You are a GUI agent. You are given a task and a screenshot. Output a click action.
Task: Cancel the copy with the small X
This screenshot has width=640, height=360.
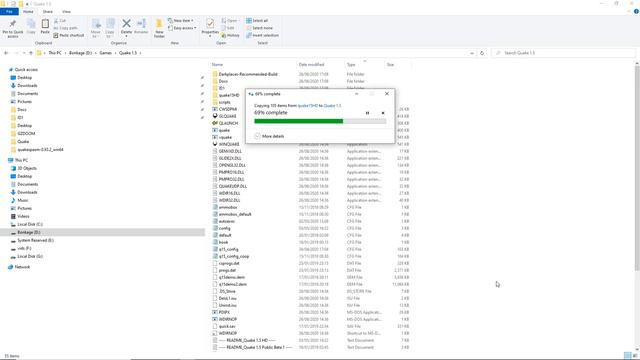[383, 113]
